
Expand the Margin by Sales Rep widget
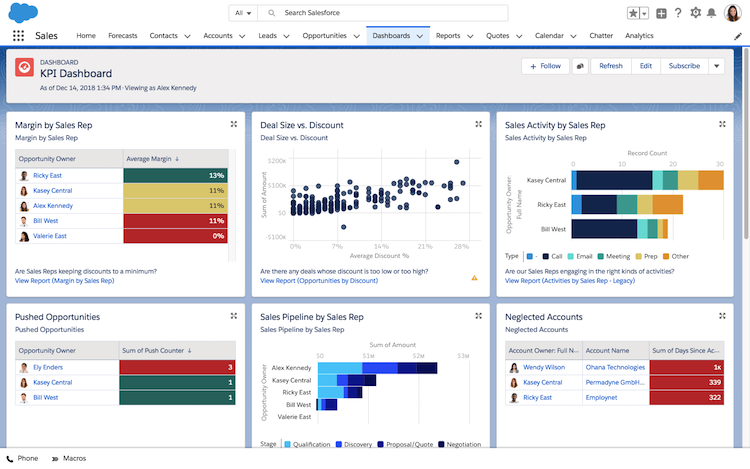click(233, 124)
